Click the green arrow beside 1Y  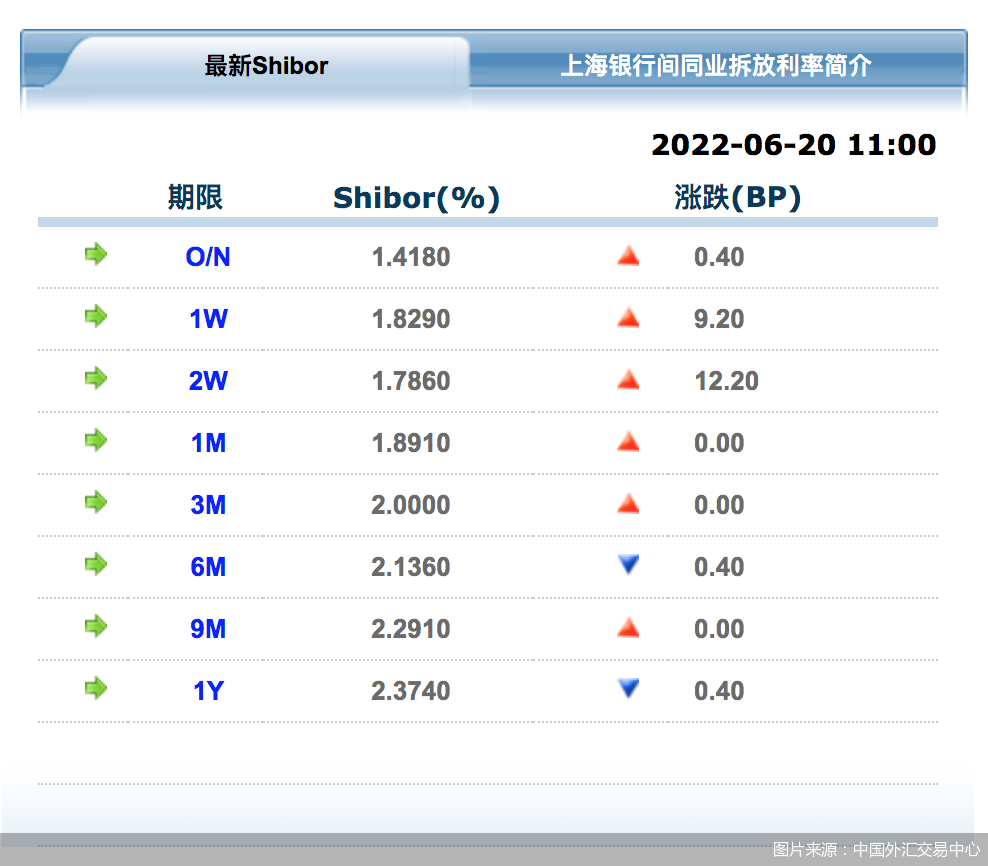point(95,689)
